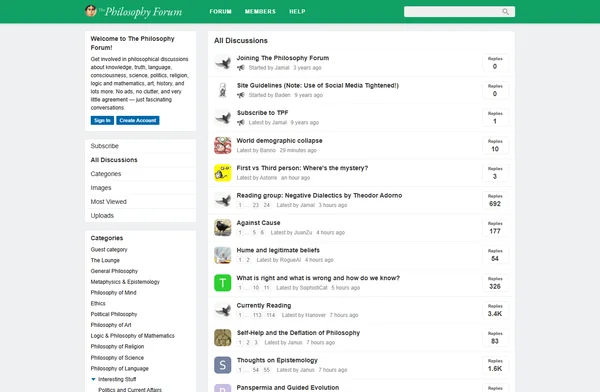Select Subscribe in the sidebar
The image size is (600, 392).
click(x=140, y=146)
